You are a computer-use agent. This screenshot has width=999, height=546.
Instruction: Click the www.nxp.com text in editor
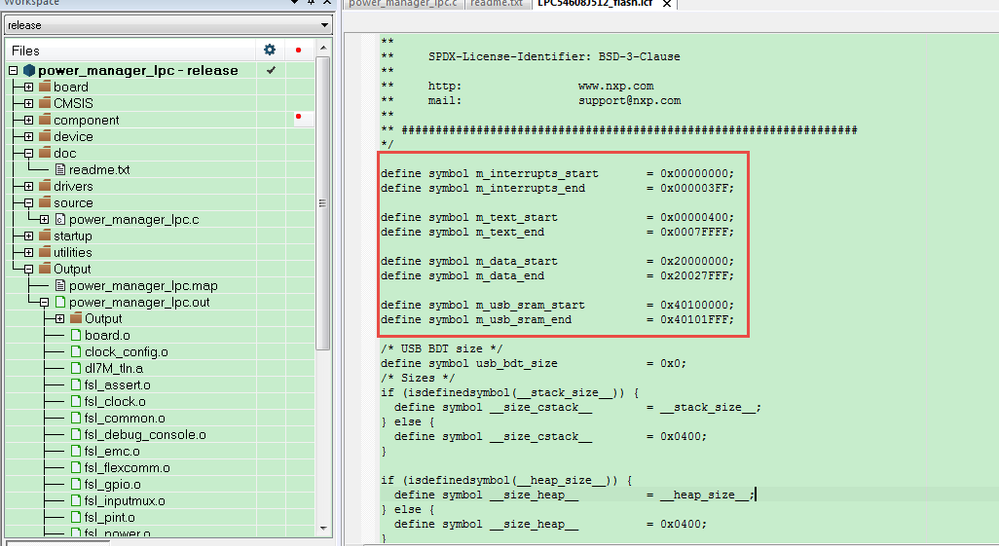point(615,86)
